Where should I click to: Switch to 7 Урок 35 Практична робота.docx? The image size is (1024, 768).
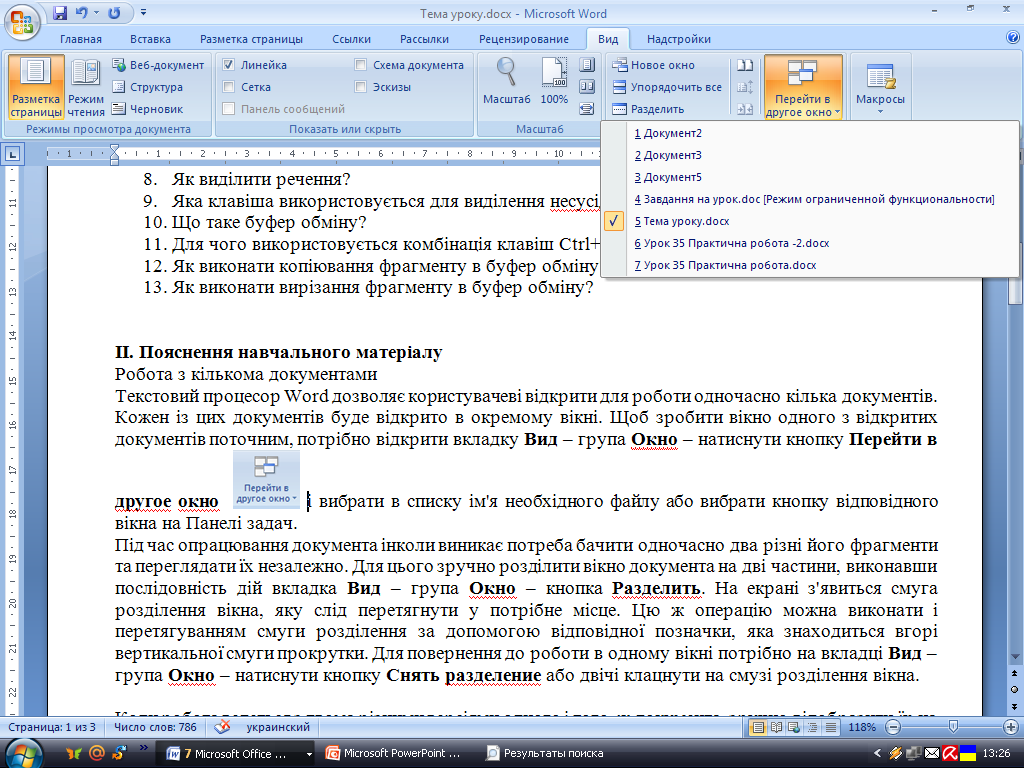[809, 265]
